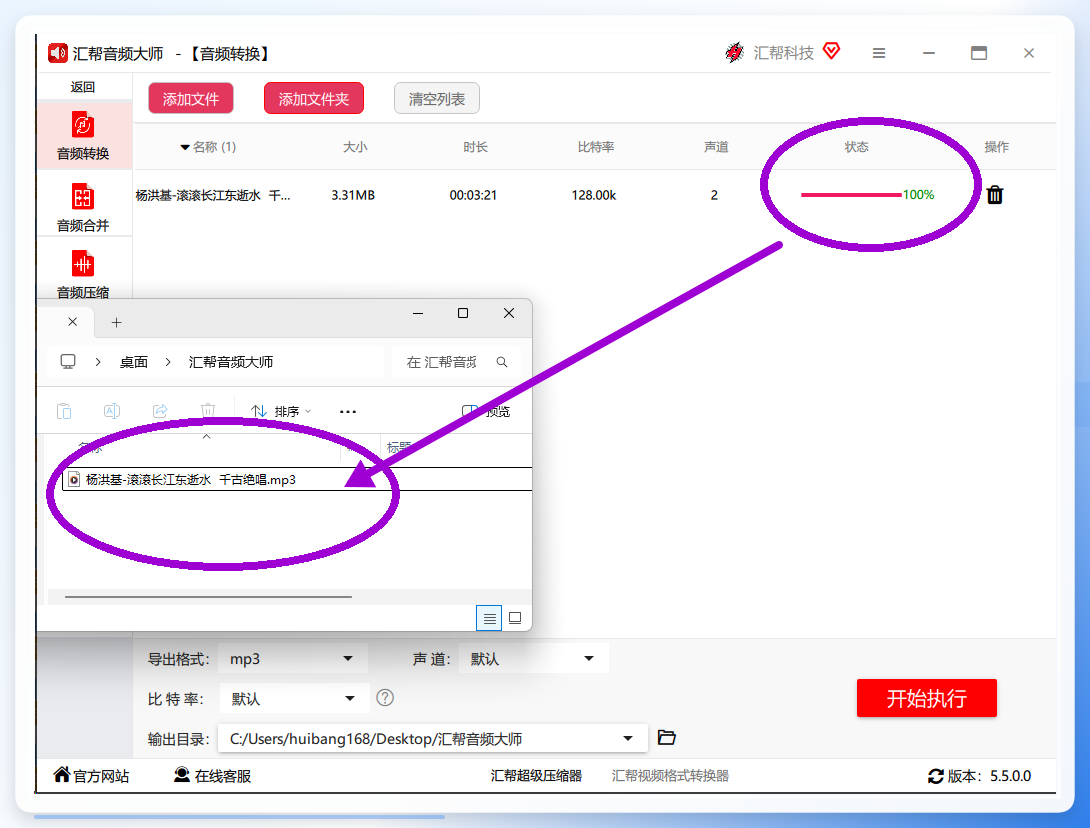Open the 音频转换 audio conversion tool
Screen dimensions: 1090x828
[83, 136]
